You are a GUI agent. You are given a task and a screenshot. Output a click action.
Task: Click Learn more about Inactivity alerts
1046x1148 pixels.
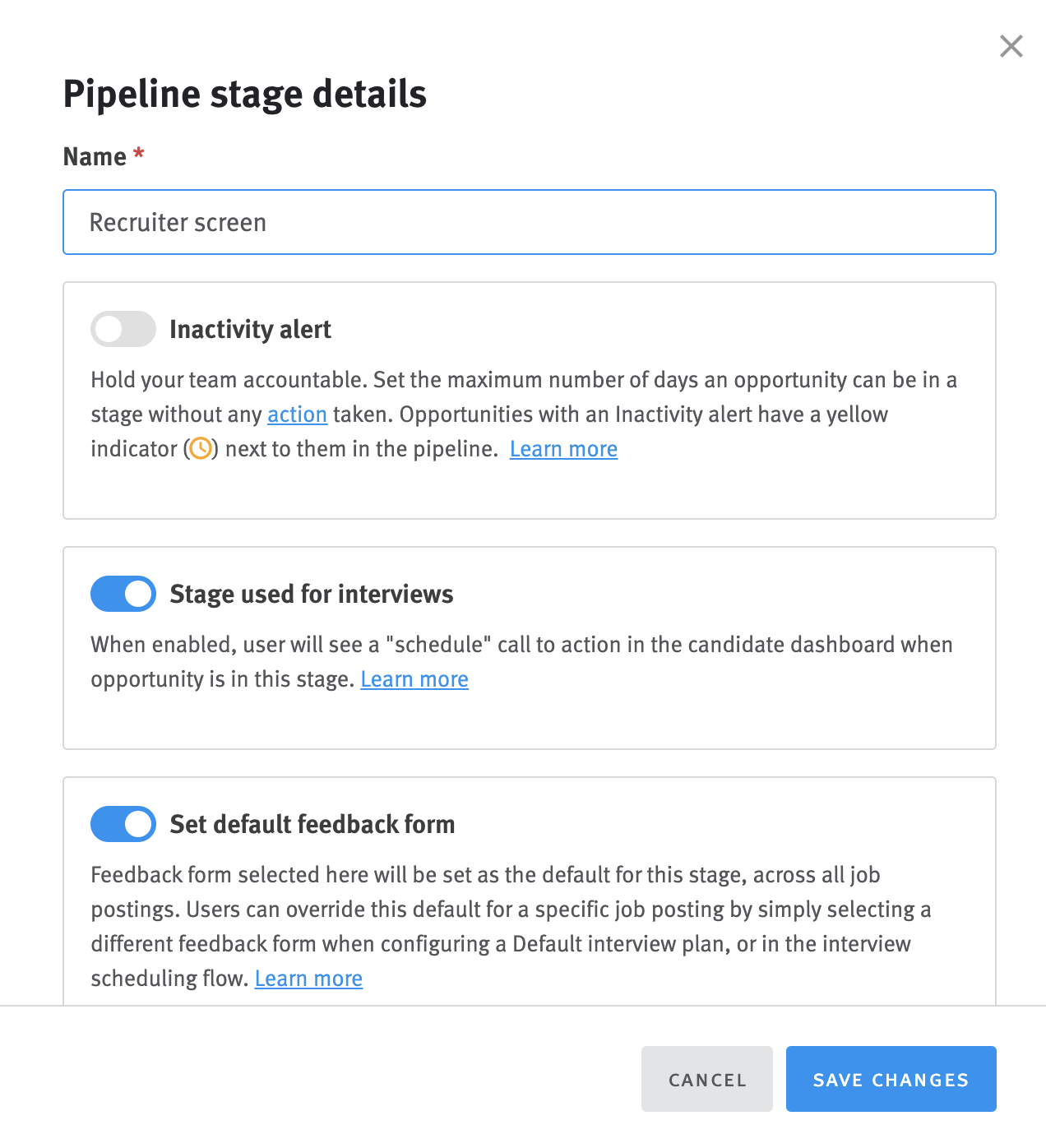click(563, 449)
